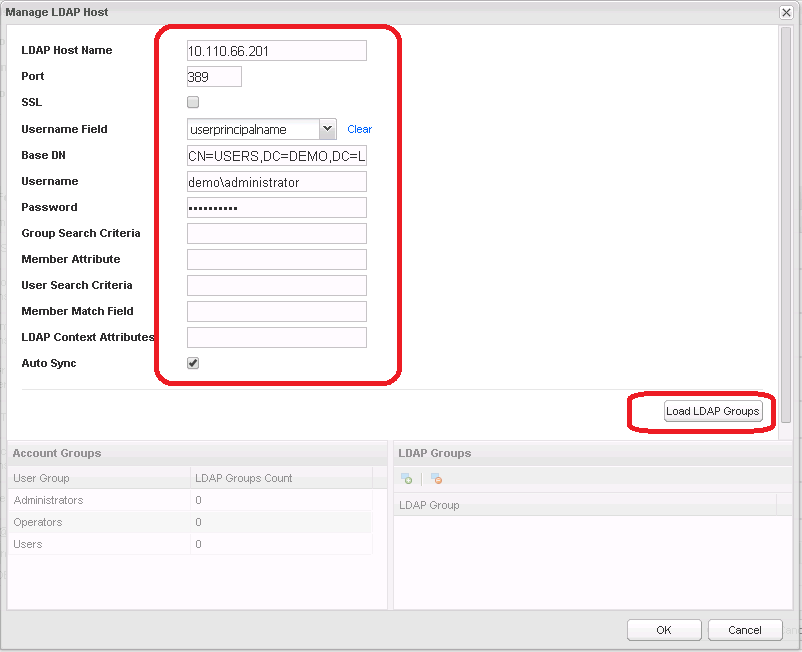The height and width of the screenshot is (652, 802).
Task: Click the Group Search Criteria field
Action: (x=276, y=234)
